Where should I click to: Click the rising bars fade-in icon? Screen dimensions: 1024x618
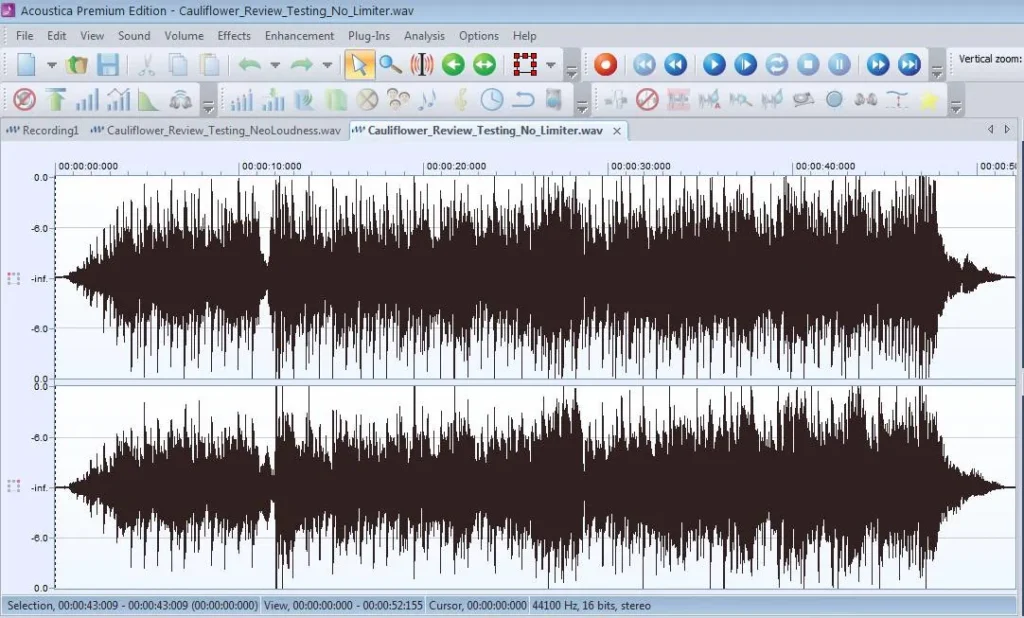[87, 100]
